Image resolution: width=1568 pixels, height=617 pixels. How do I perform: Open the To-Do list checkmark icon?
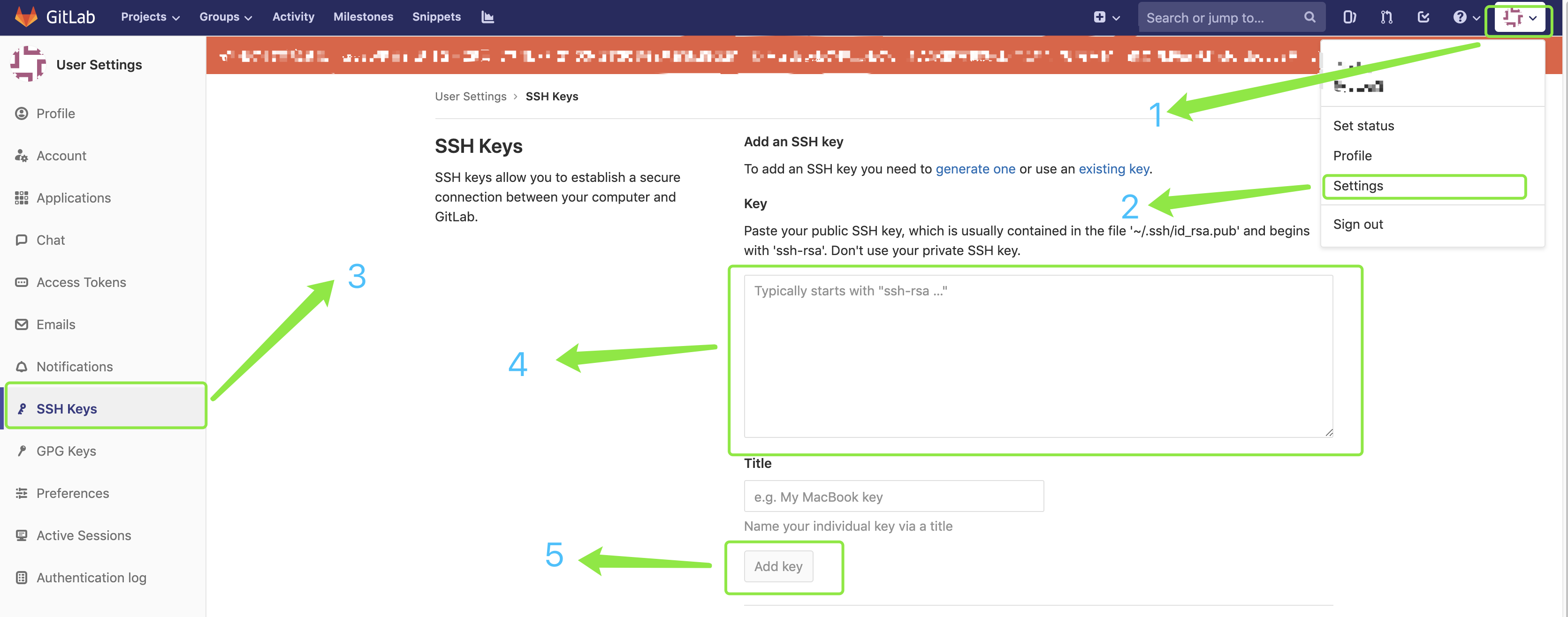coord(1423,17)
